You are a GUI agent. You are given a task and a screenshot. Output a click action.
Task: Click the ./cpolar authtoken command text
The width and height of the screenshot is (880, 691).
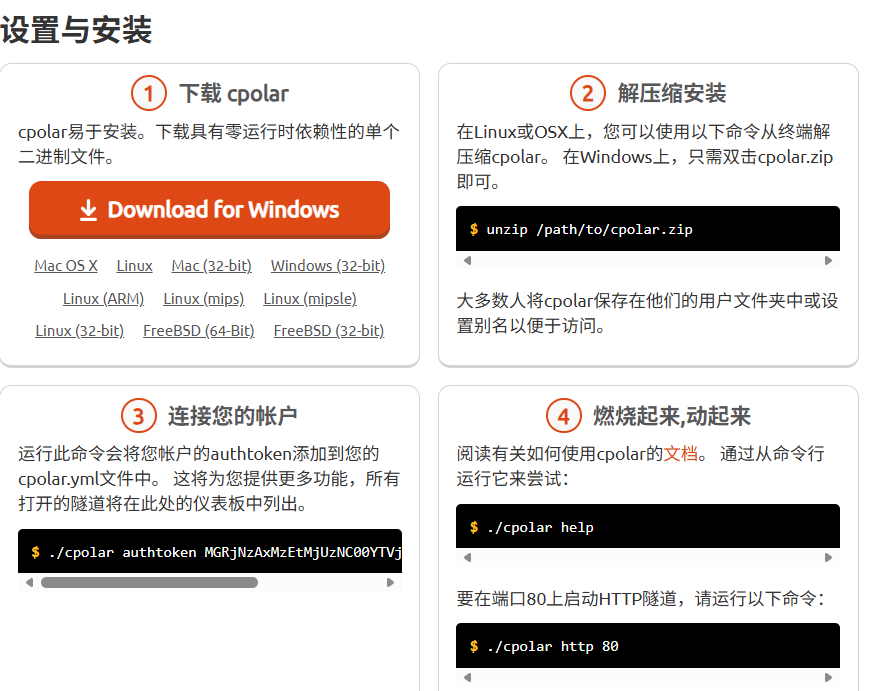tap(225, 552)
